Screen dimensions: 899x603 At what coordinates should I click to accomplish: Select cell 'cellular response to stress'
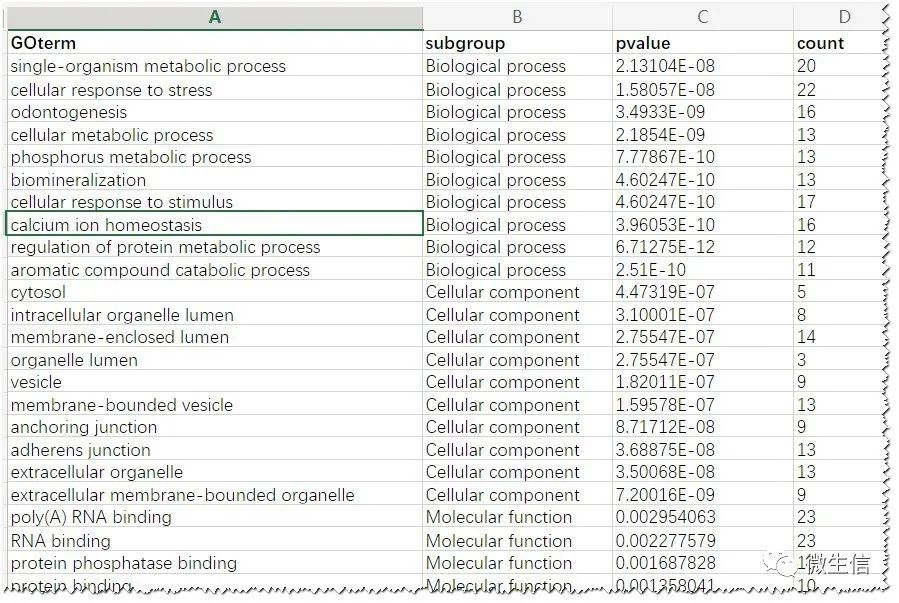pos(214,89)
